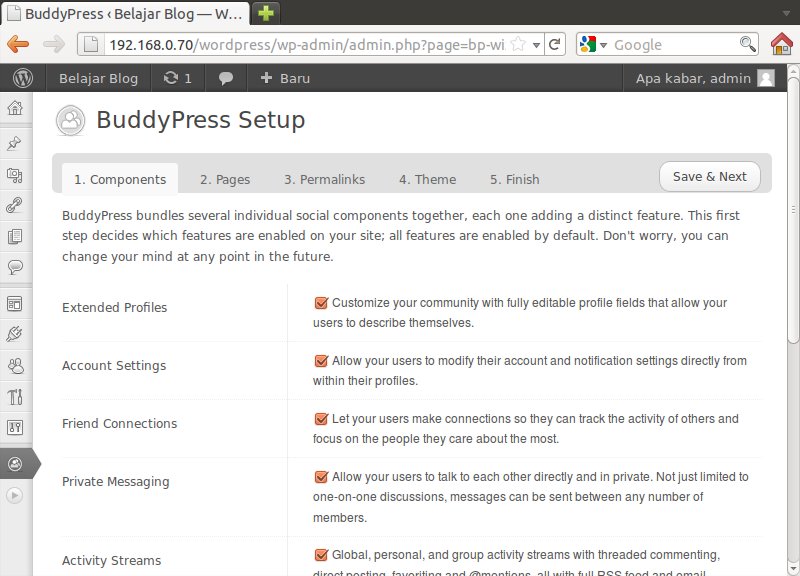Click the browser forward arrow
The width and height of the screenshot is (800, 576).
coord(54,44)
